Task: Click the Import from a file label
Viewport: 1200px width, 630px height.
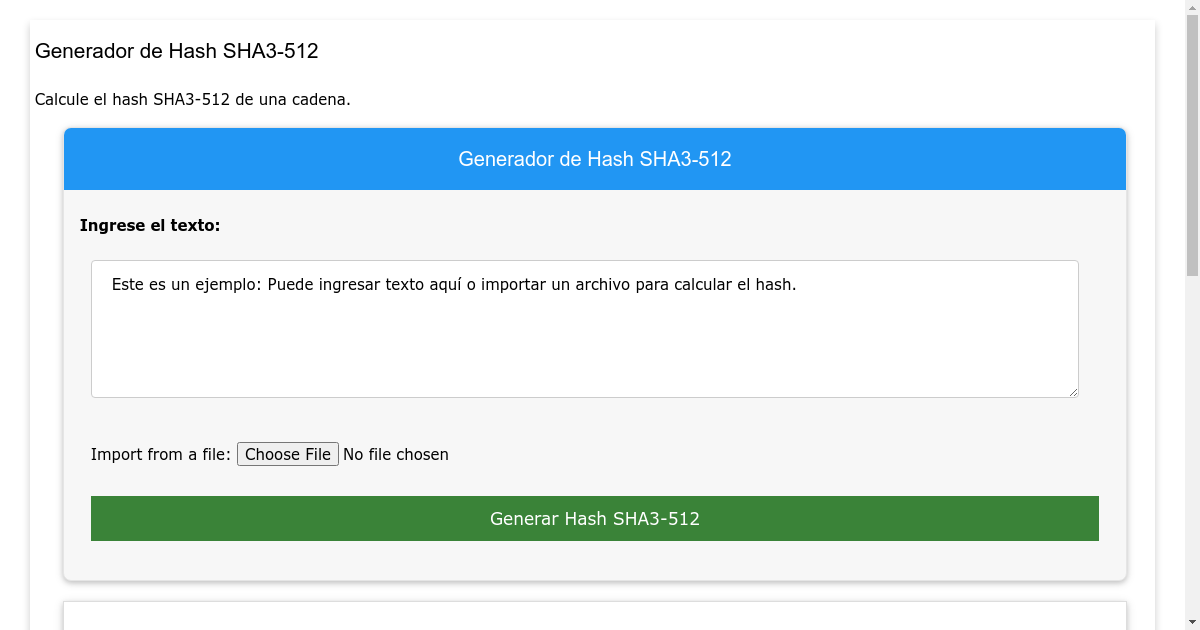Action: pyautogui.click(x=160, y=454)
